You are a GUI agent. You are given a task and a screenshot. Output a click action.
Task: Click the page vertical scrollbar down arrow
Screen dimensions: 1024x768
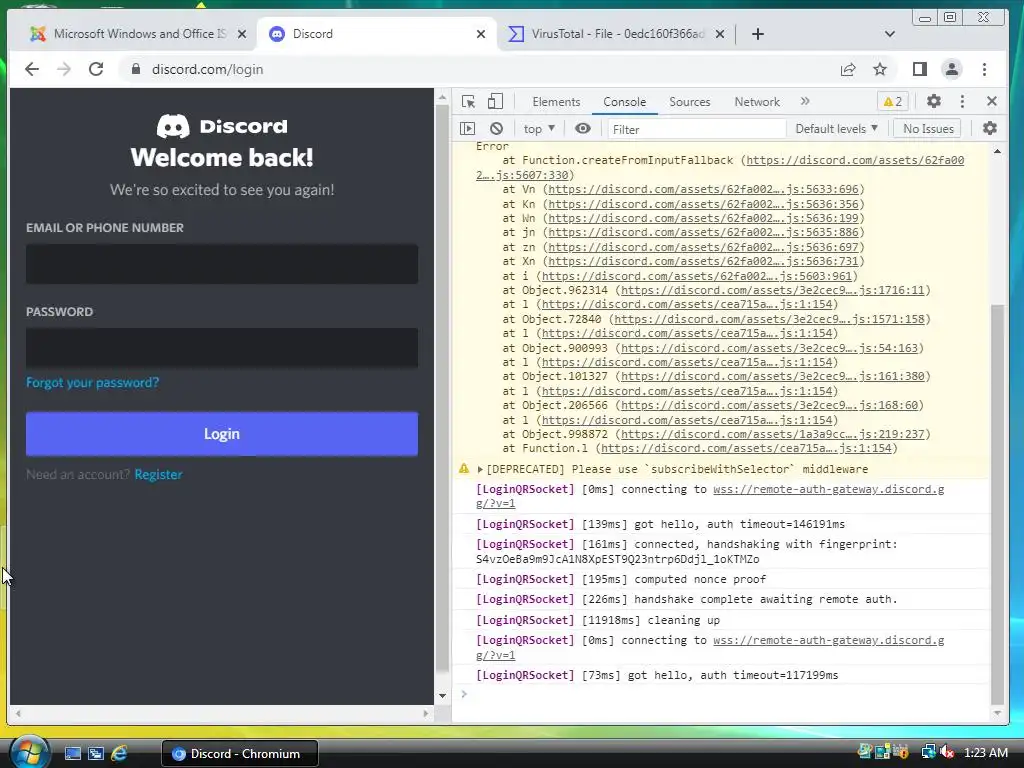442,696
